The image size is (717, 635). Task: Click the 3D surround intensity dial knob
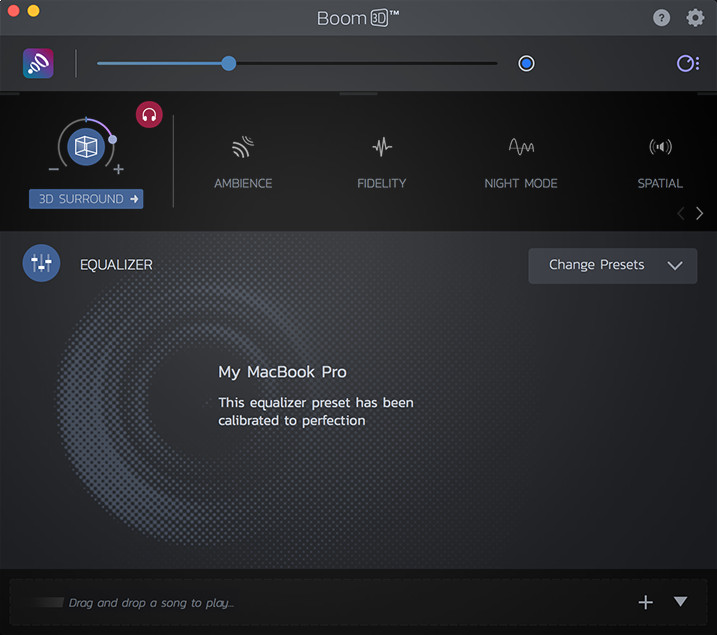pos(113,139)
